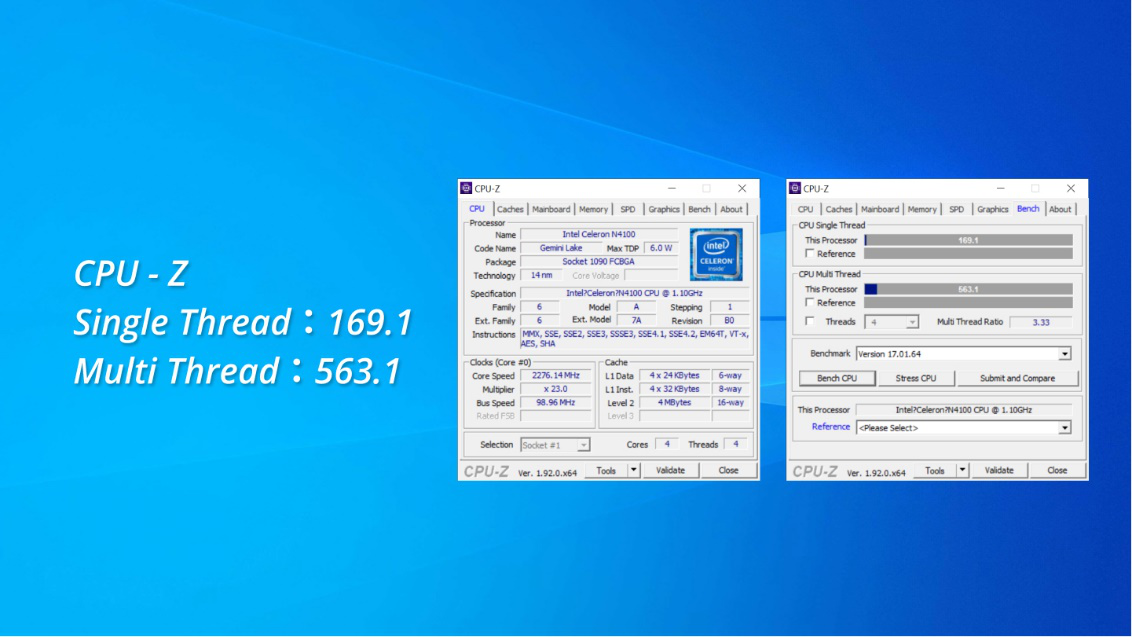Click the Technology value 14 nm

[x=541, y=275]
